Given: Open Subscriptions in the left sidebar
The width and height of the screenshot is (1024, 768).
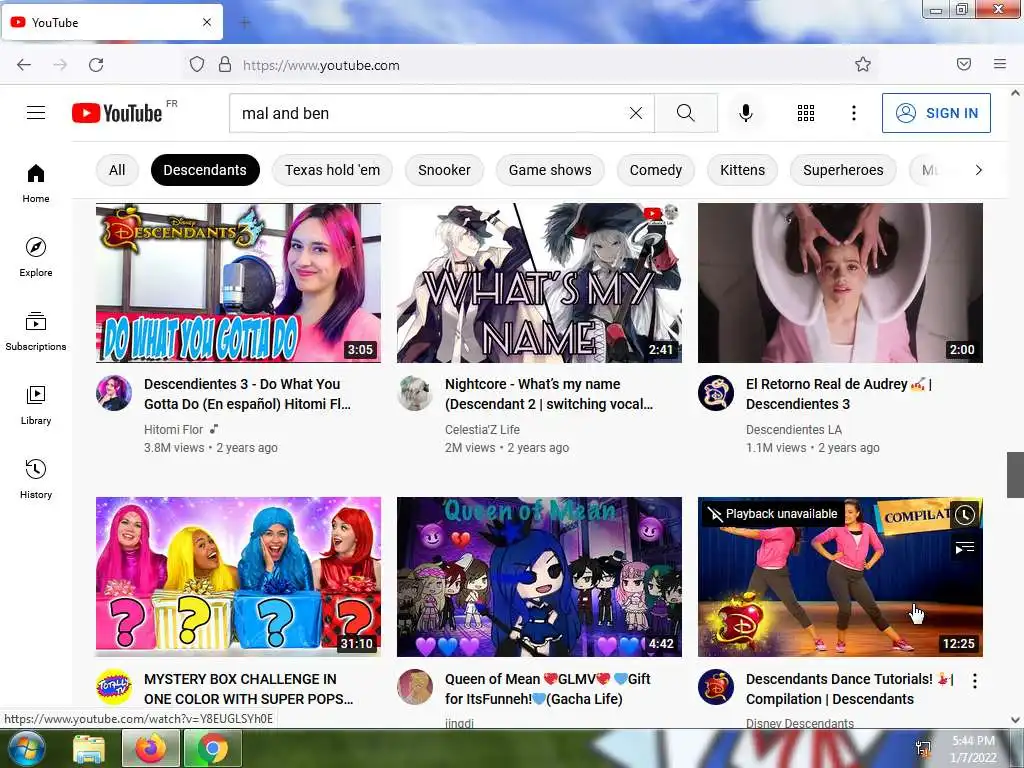Looking at the screenshot, I should pyautogui.click(x=36, y=332).
